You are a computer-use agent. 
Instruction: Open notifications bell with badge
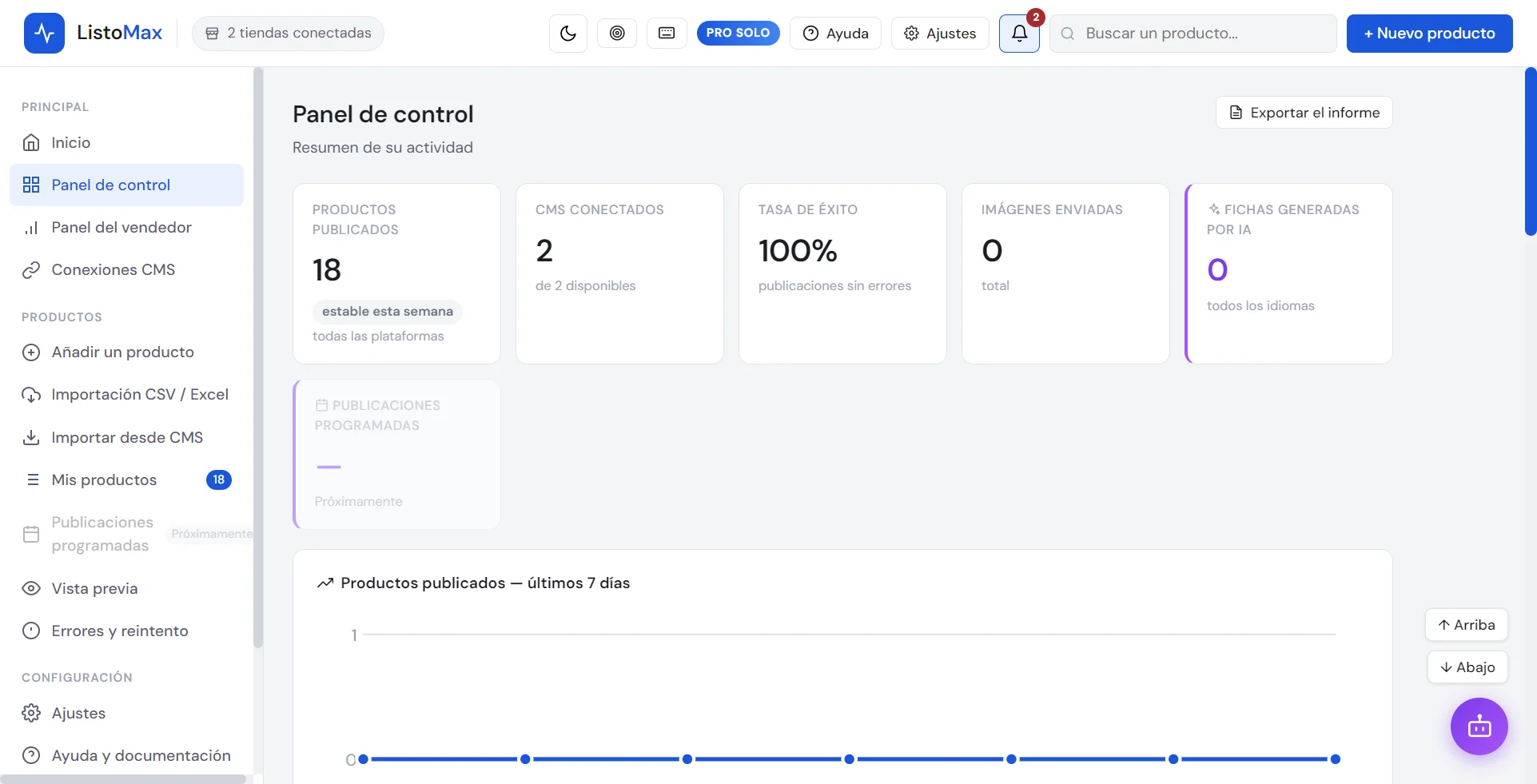1020,34
